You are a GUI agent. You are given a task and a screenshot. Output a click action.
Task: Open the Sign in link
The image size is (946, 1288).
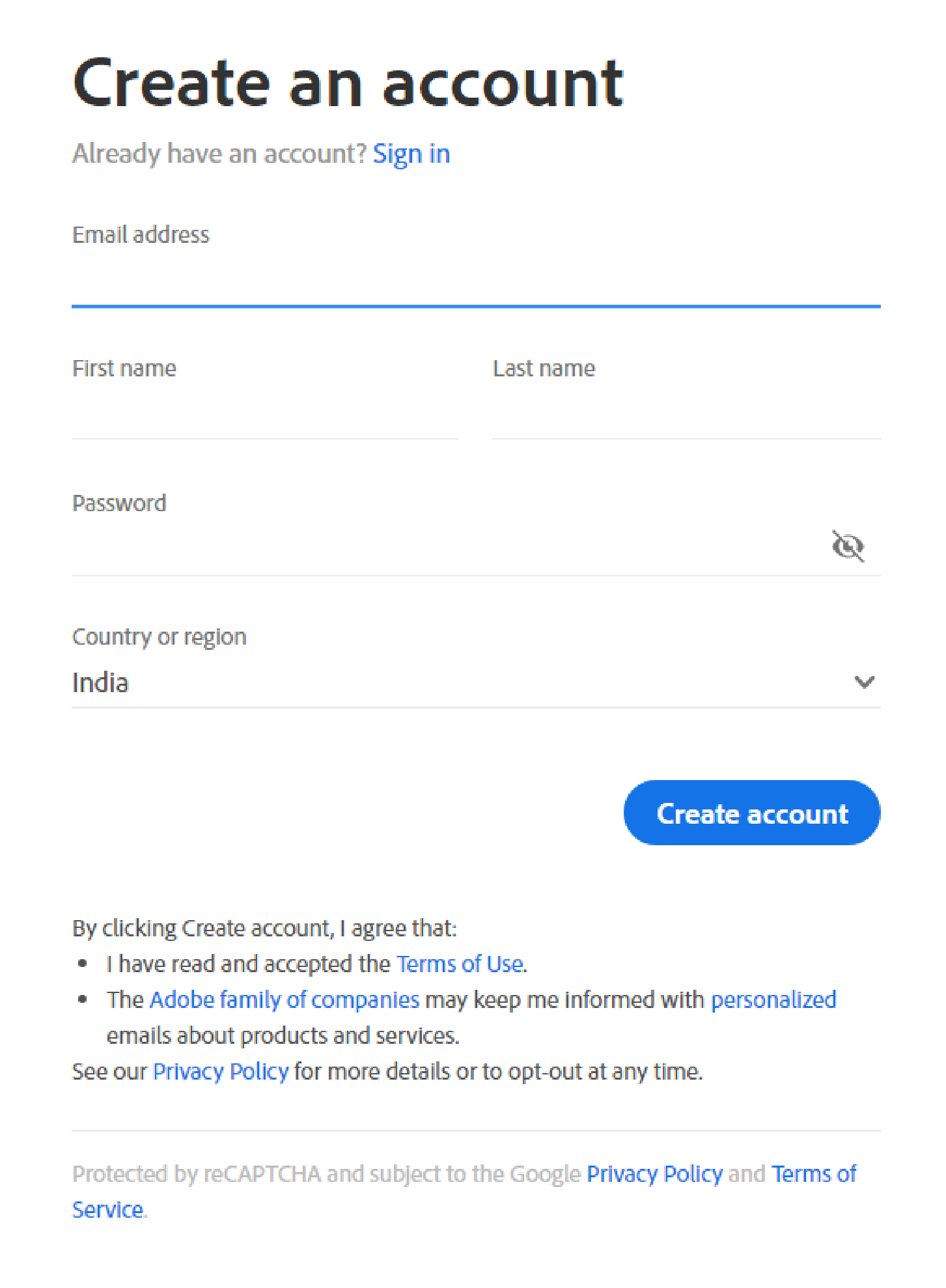click(x=411, y=154)
